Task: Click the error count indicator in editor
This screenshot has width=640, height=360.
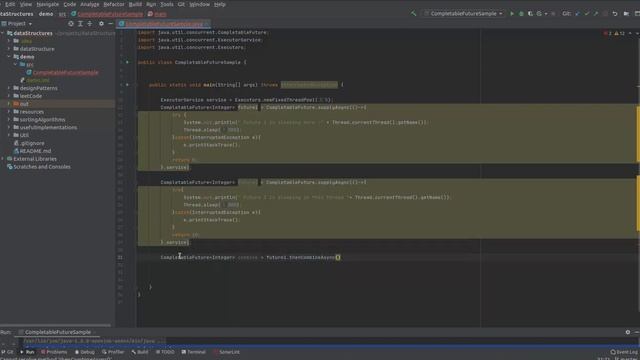Action: 607,33
